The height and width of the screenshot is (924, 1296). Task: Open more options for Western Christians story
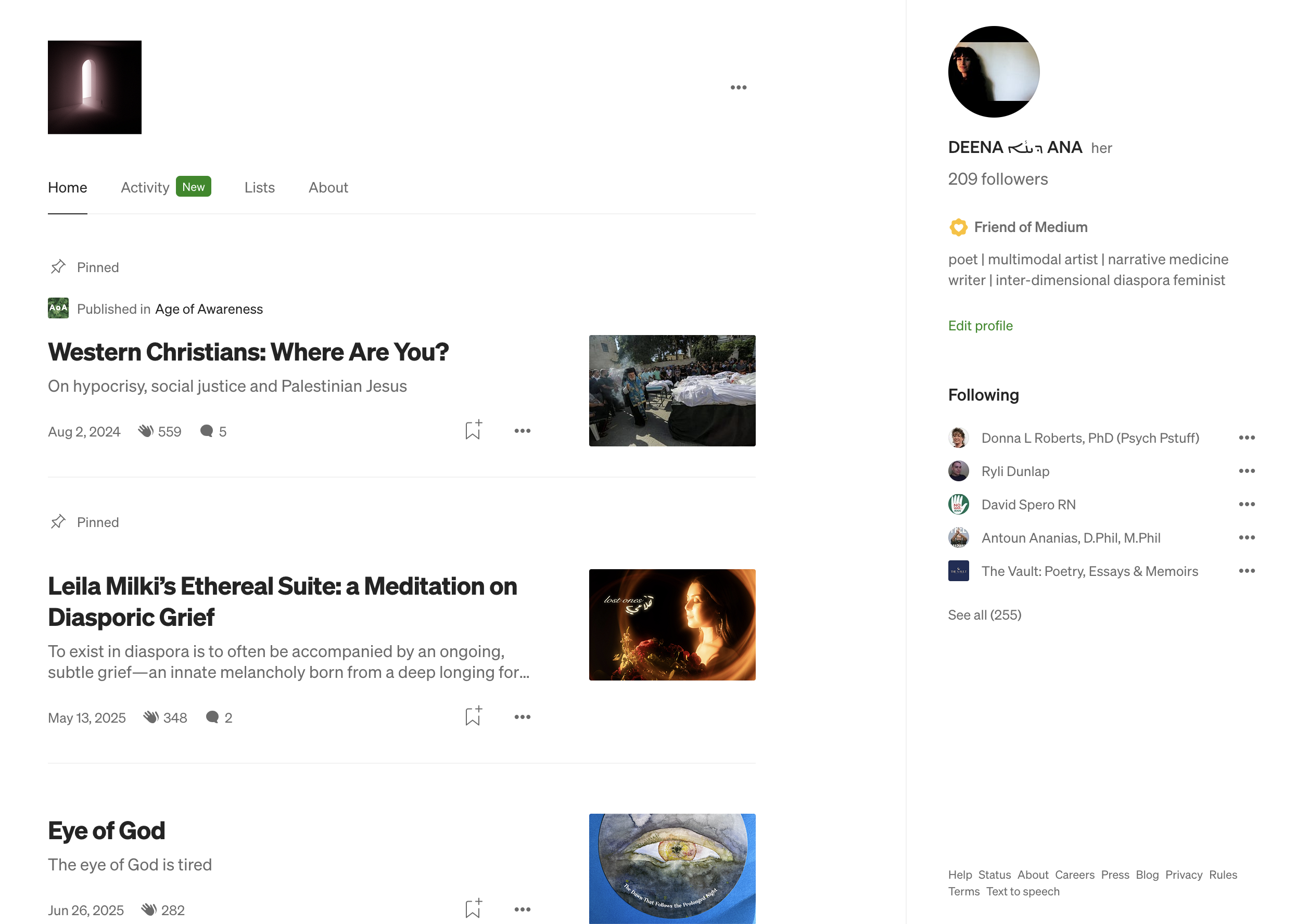tap(522, 431)
